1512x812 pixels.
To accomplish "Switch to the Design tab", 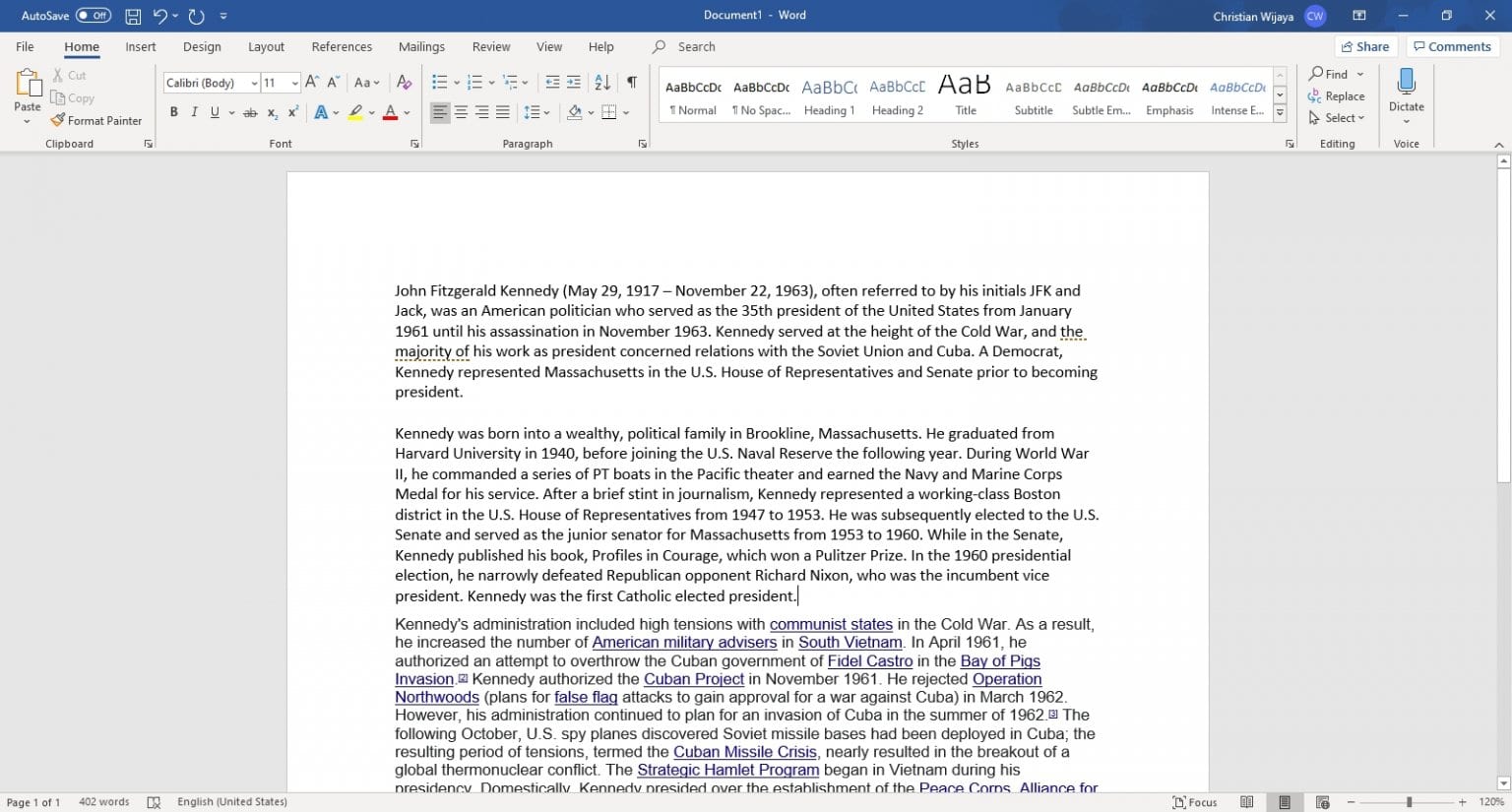I will pos(202,46).
